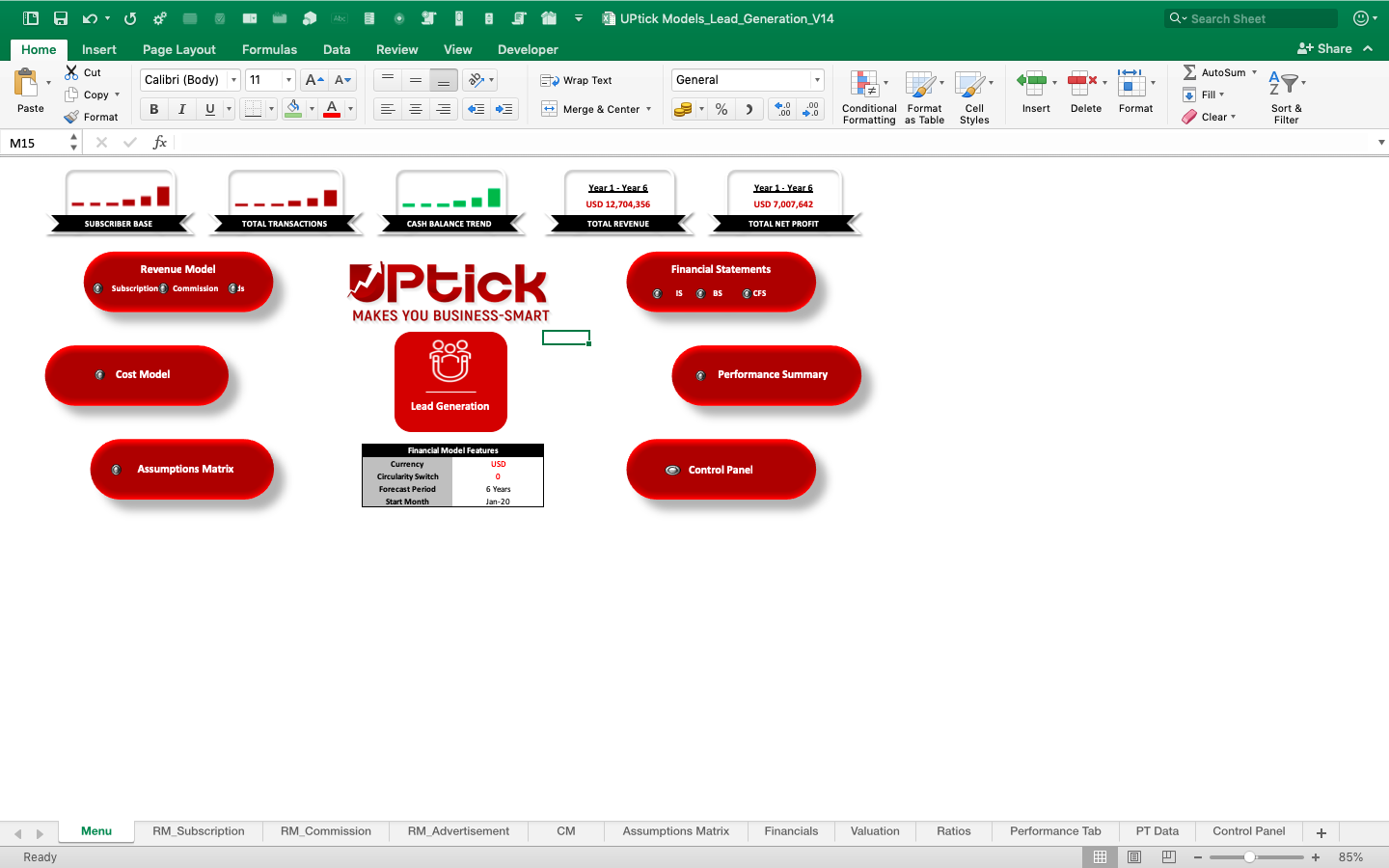The image size is (1389, 868).
Task: Click the center horizontally align icon
Action: (x=416, y=109)
